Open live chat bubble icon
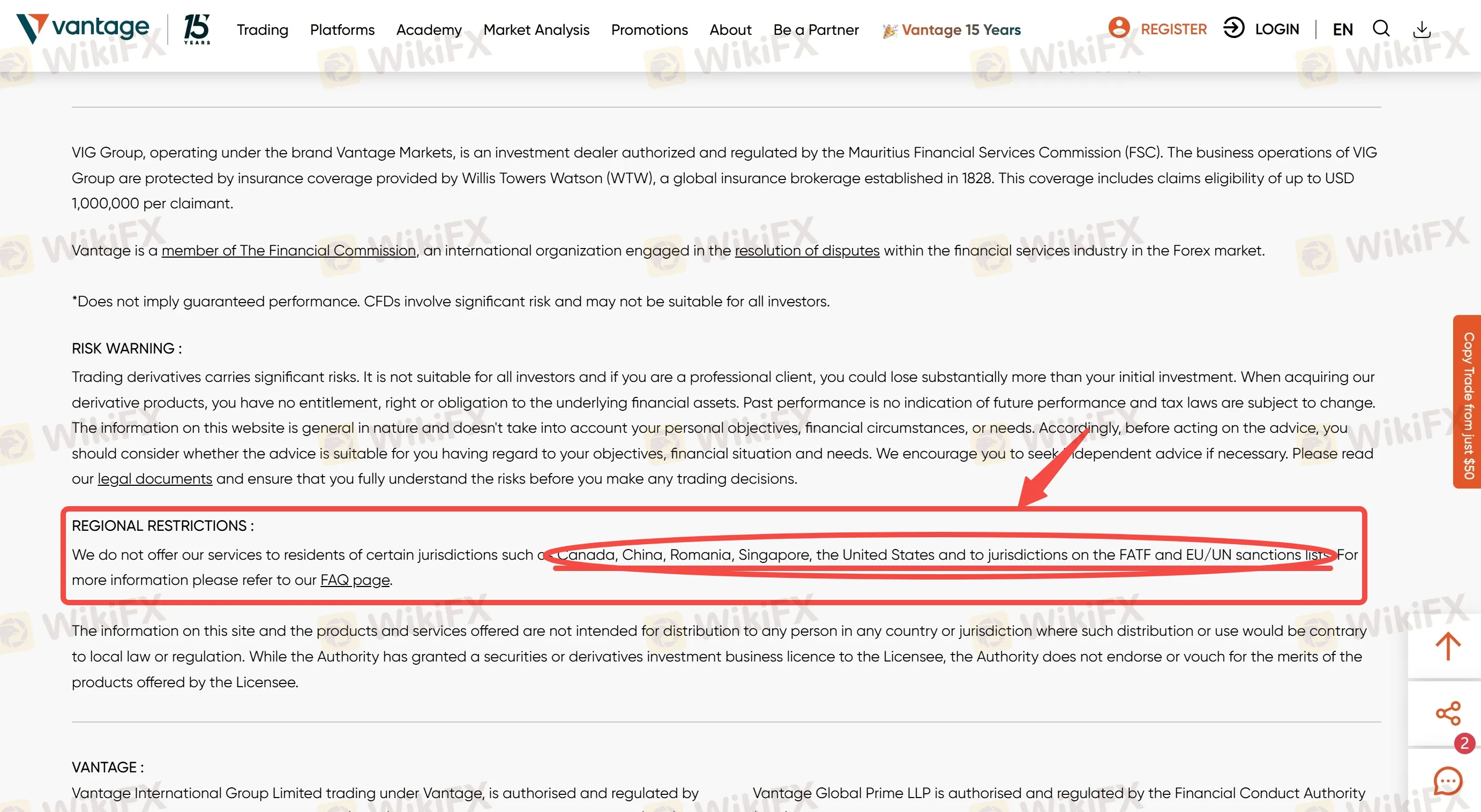 [1447, 781]
